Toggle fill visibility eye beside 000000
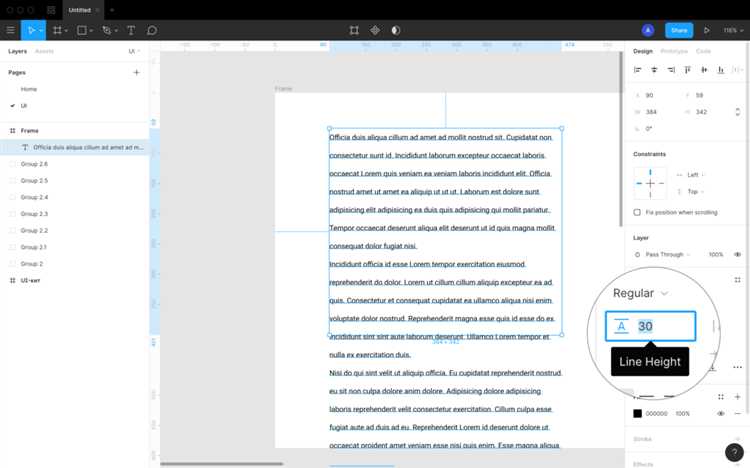This screenshot has width=750, height=468. pos(721,413)
